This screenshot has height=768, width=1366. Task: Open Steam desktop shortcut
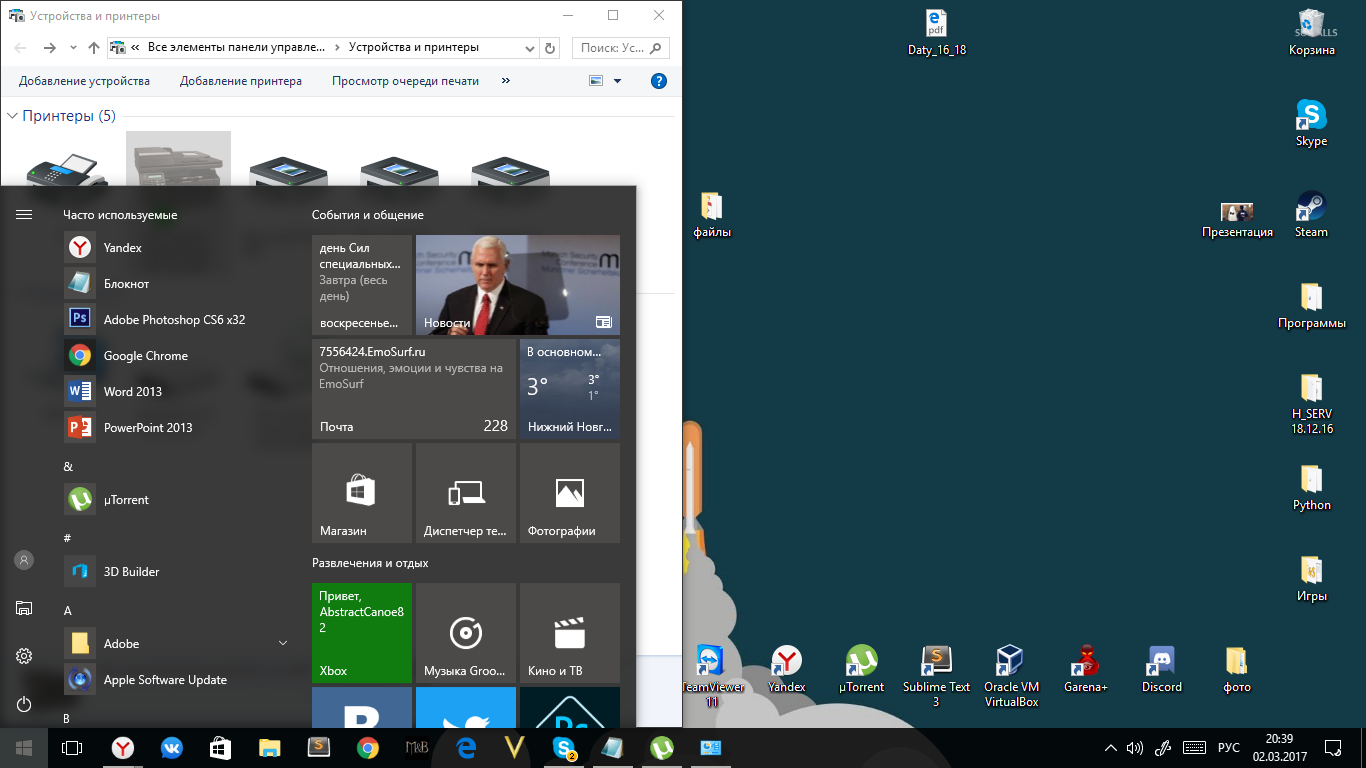tap(1312, 215)
